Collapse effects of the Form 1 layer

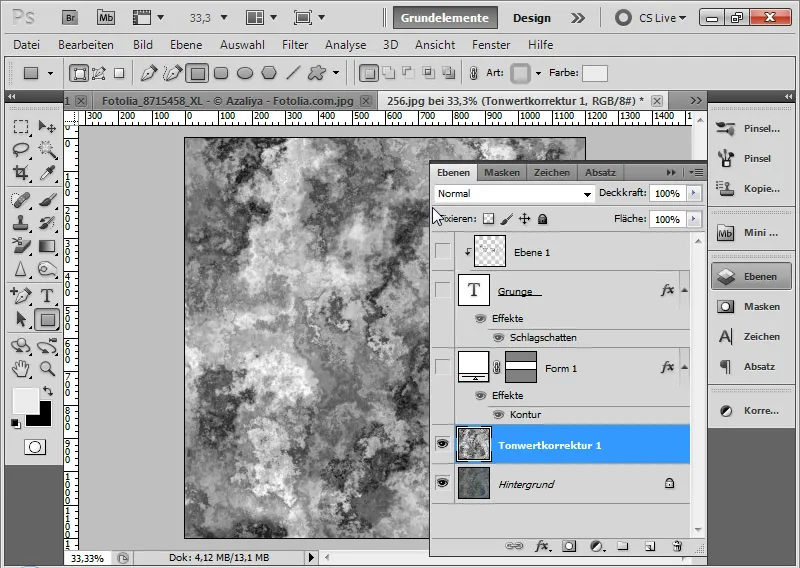(x=685, y=367)
